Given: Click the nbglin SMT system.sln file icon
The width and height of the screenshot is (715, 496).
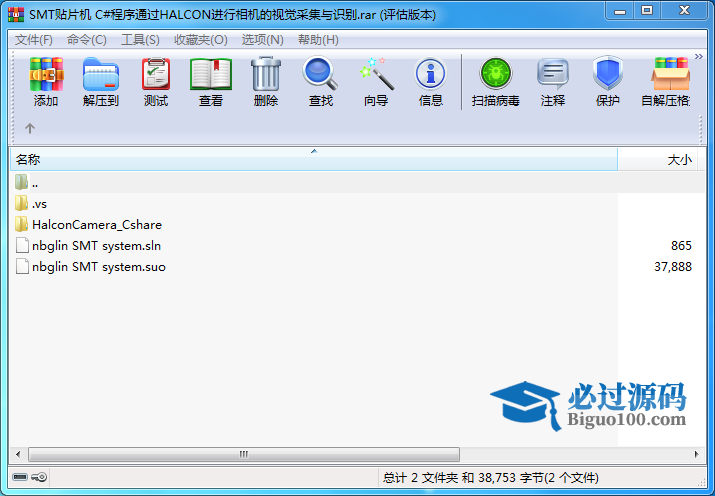Looking at the screenshot, I should pyautogui.click(x=22, y=246).
